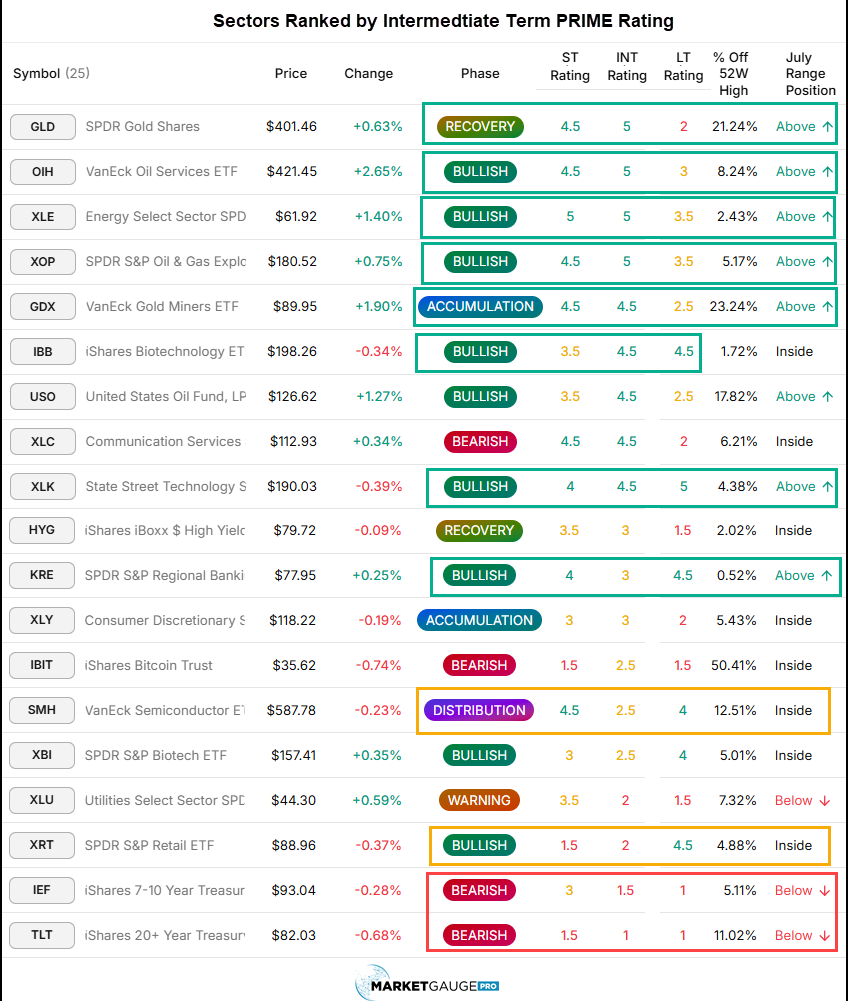Click the Inside position in XLY row
Image resolution: width=848 pixels, height=1001 pixels.
tap(793, 620)
